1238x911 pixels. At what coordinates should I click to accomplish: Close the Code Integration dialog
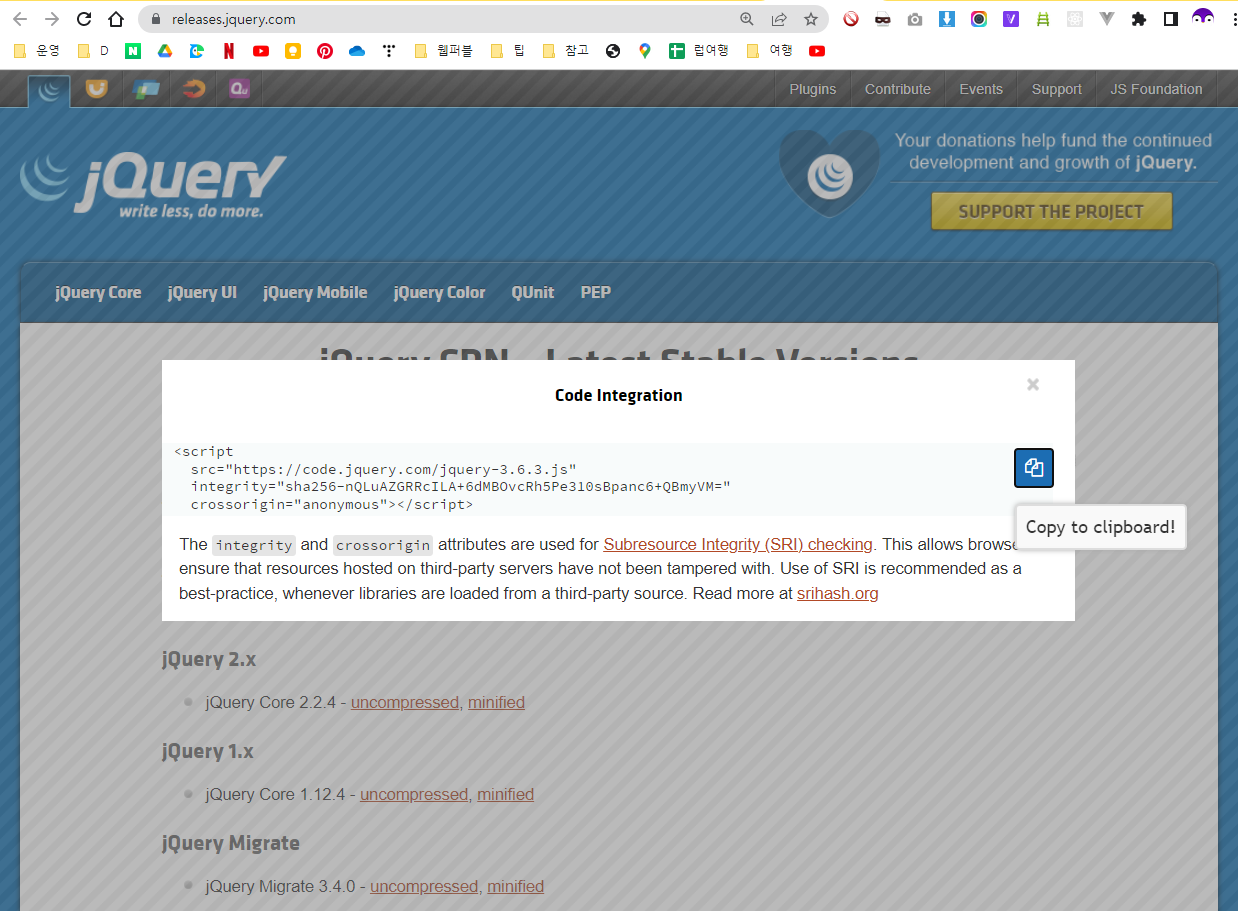pyautogui.click(x=1033, y=384)
